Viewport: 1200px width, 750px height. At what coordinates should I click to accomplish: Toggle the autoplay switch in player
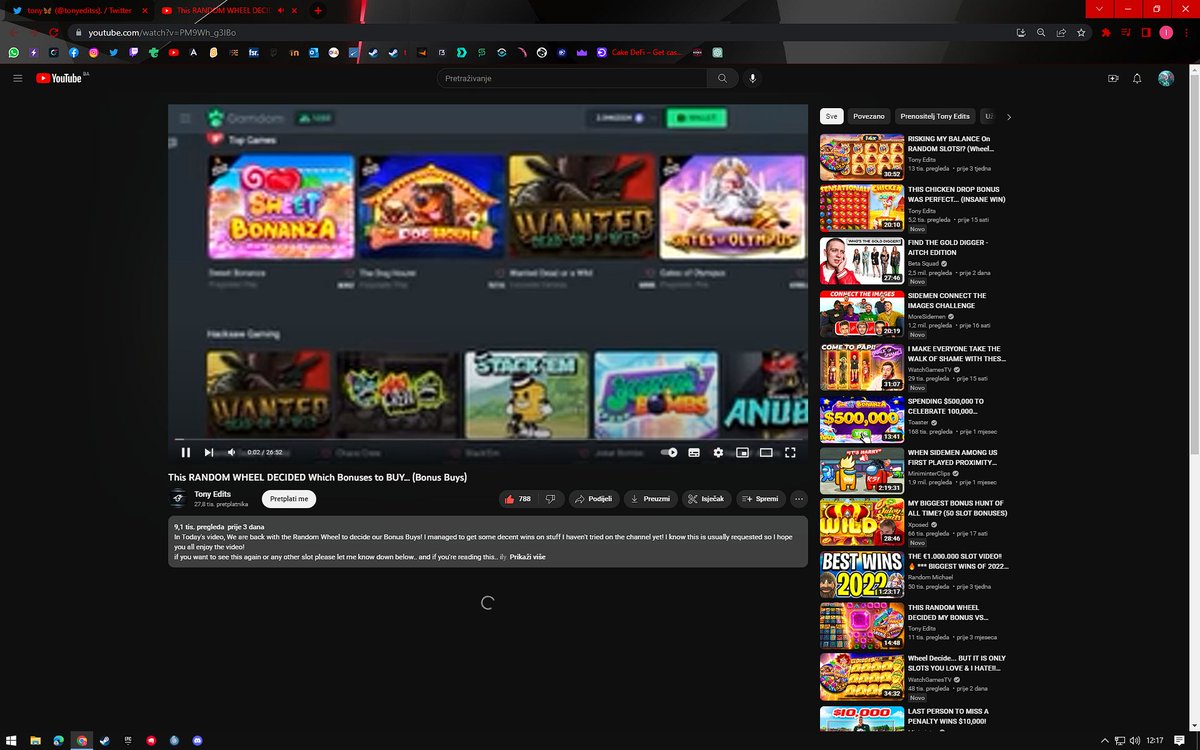click(x=670, y=452)
